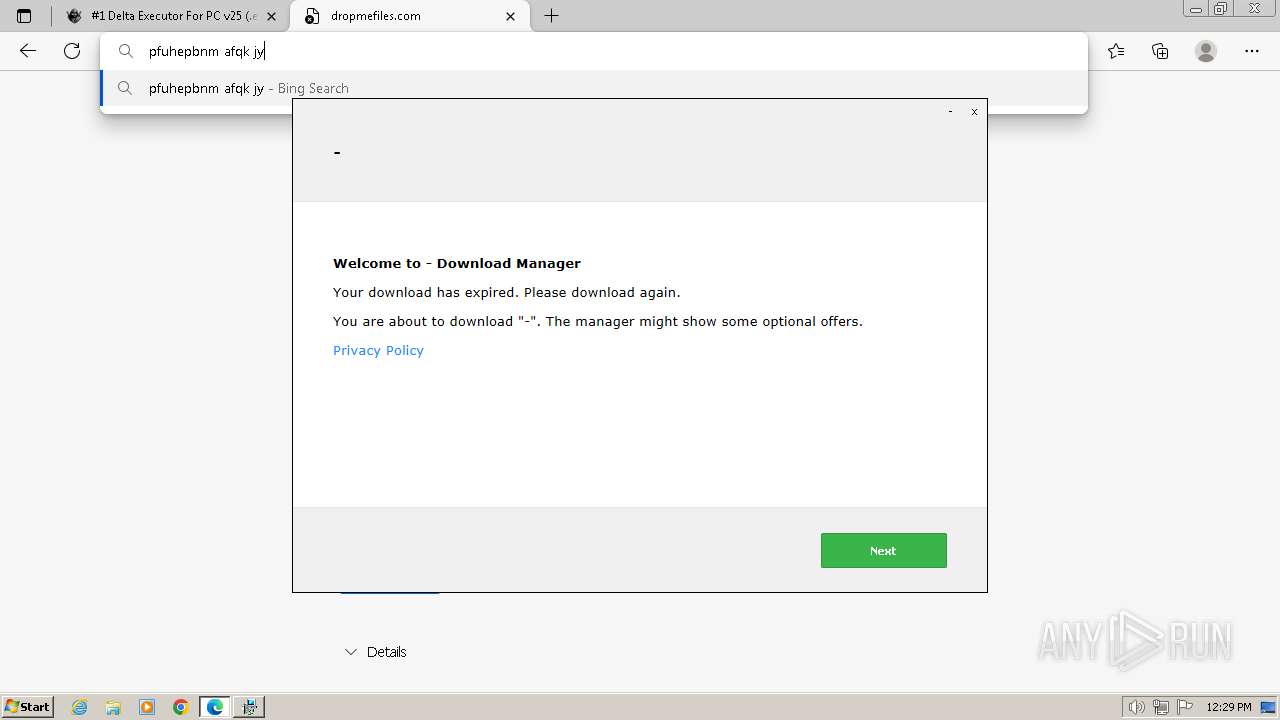Screen dimensions: 1280x720
Task: Close the dropmefiles.com tab
Action: click(511, 16)
